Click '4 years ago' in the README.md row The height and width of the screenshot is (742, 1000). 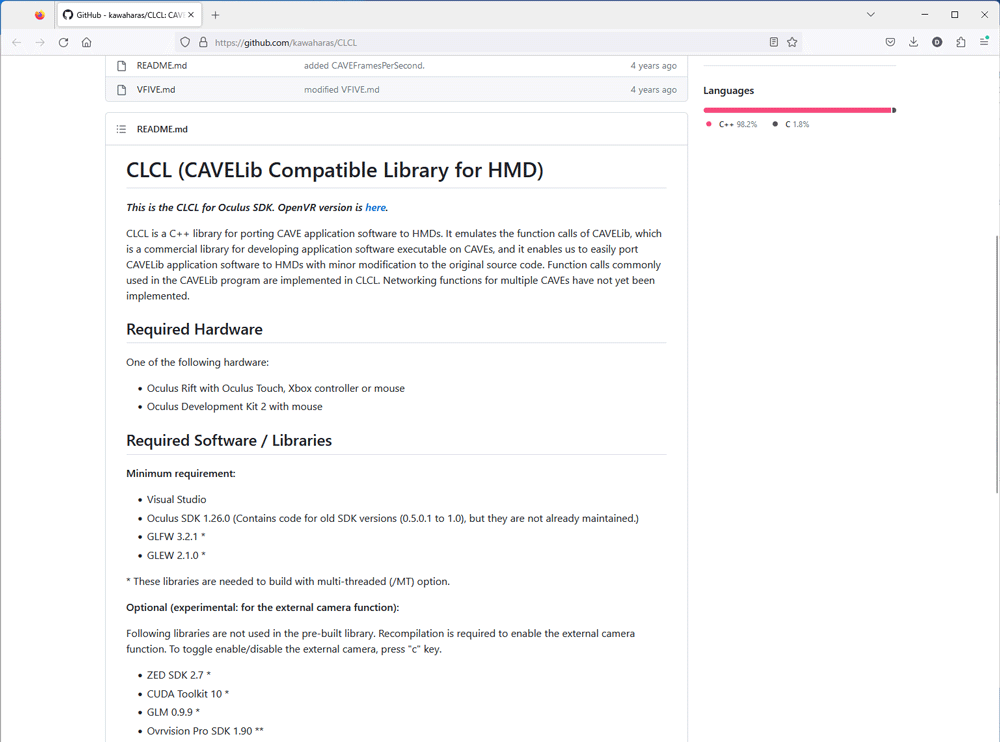click(x=654, y=66)
